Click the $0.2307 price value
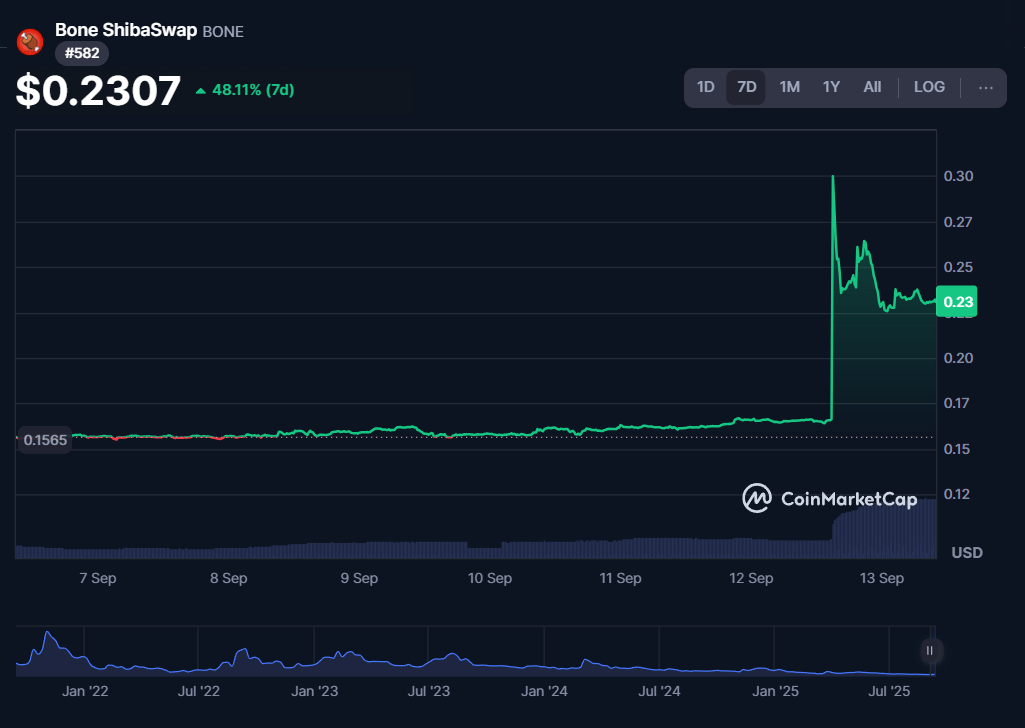This screenshot has width=1025, height=728. 98,90
